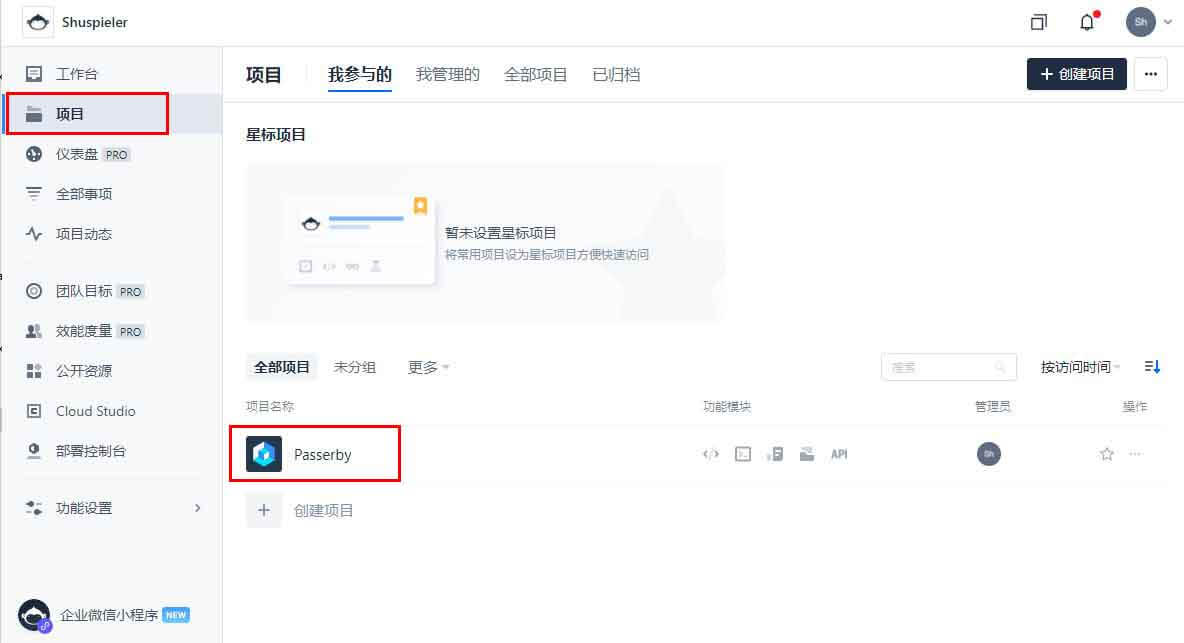Viewport: 1184px width, 643px height.
Task: Expand the 更多 group dropdown
Action: pyautogui.click(x=428, y=367)
